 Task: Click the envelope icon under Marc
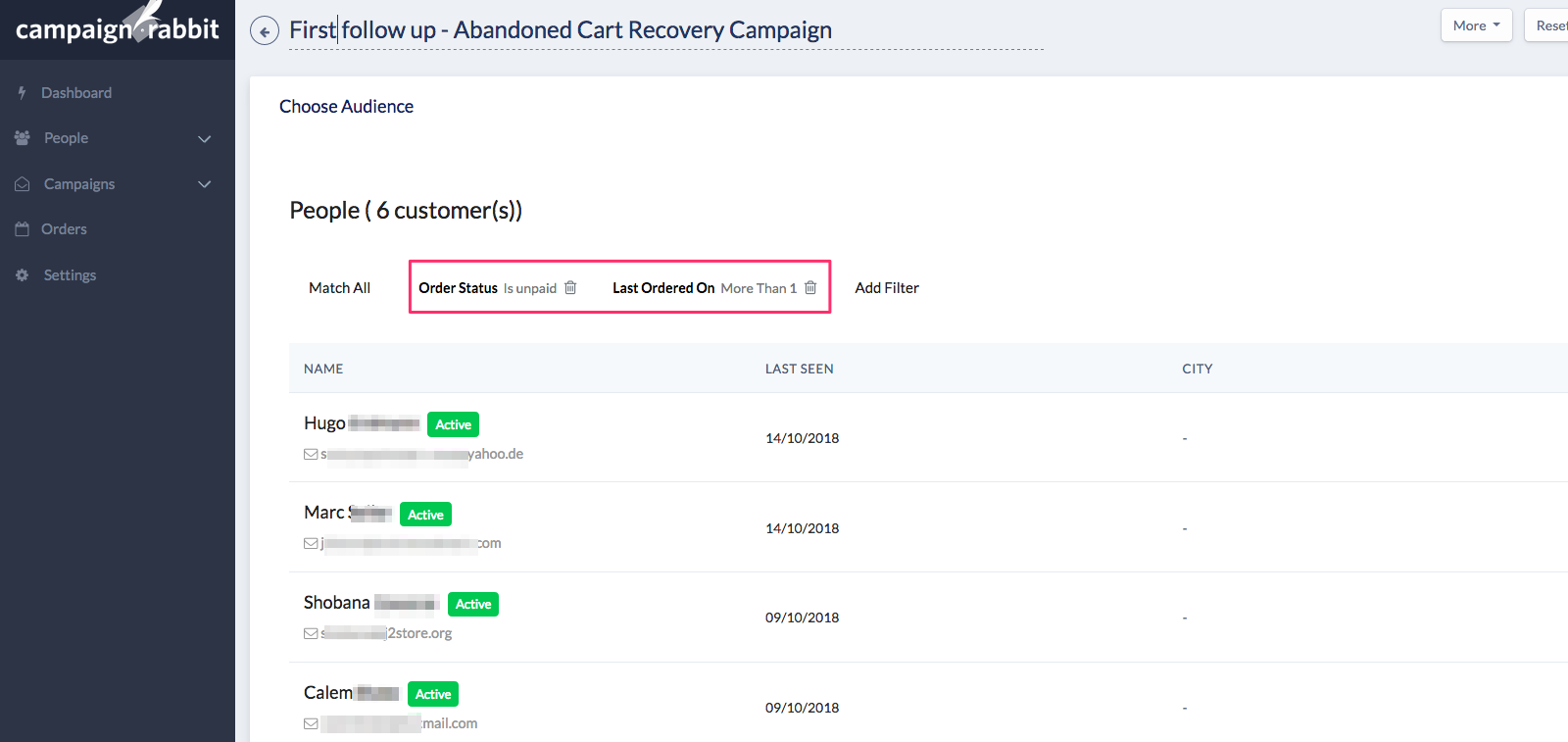coord(311,543)
